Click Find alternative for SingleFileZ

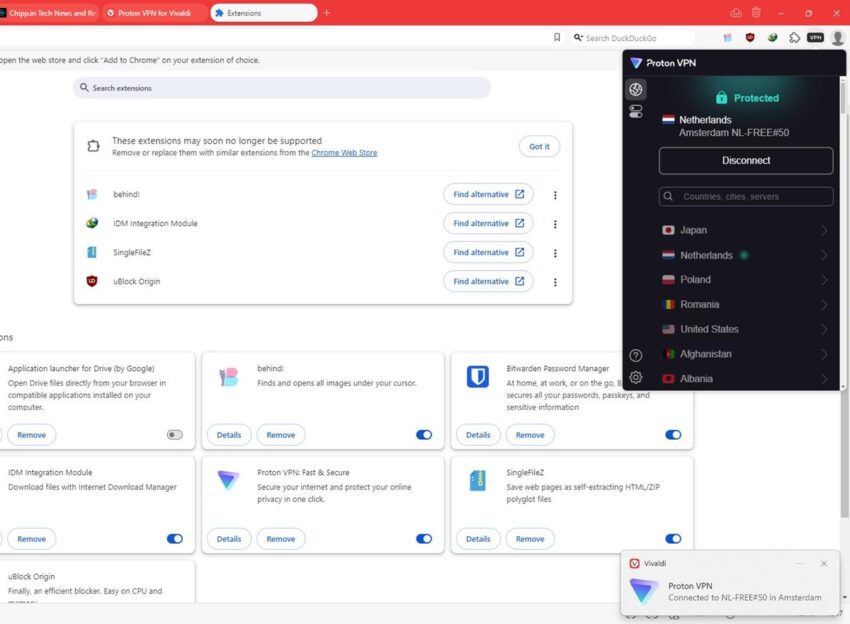(x=488, y=252)
